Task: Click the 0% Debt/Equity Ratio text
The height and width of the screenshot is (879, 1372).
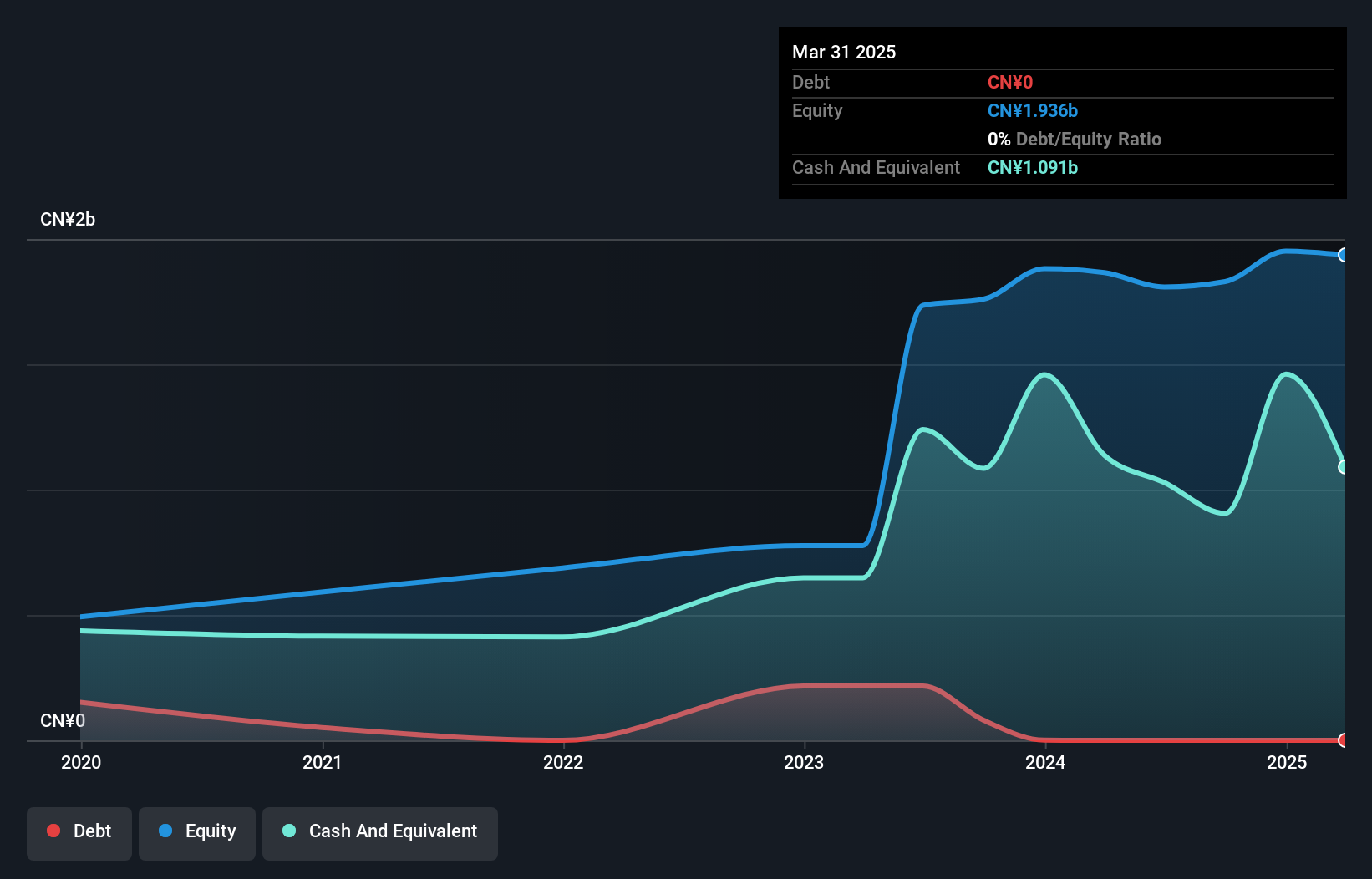Action: (x=1075, y=139)
